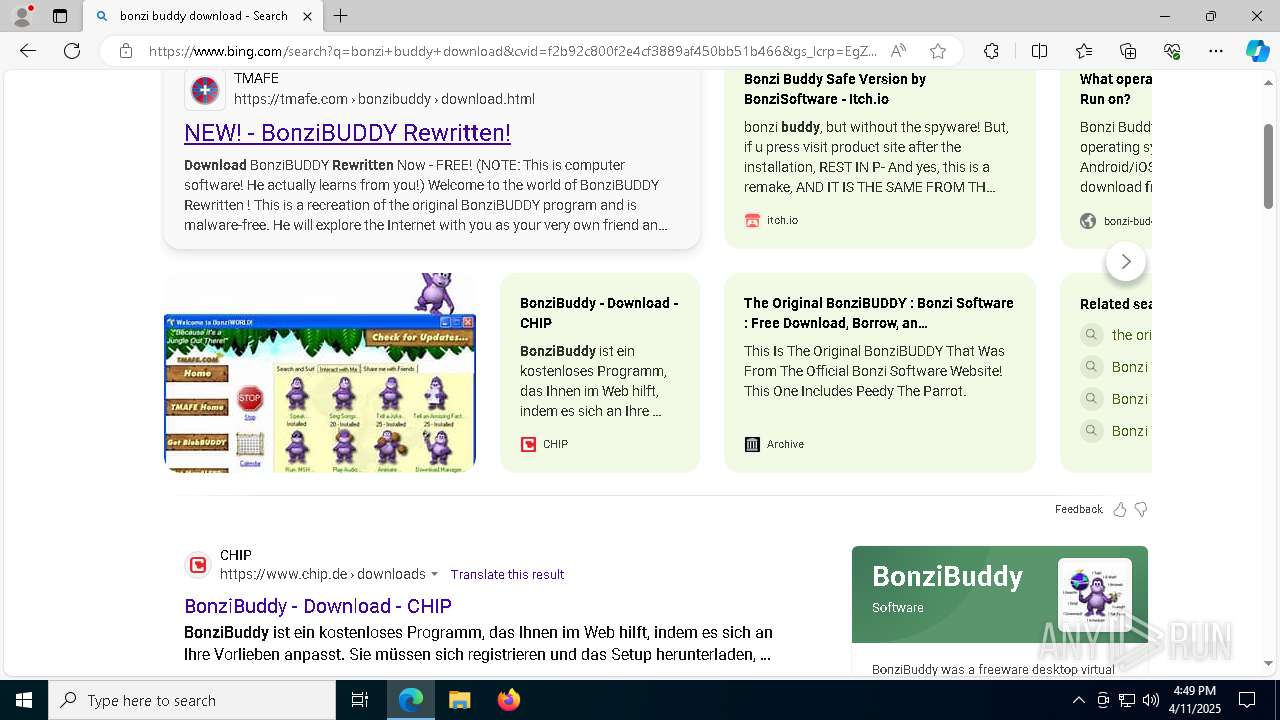Give thumbs down feedback
This screenshot has width=1280, height=720.
1141,509
